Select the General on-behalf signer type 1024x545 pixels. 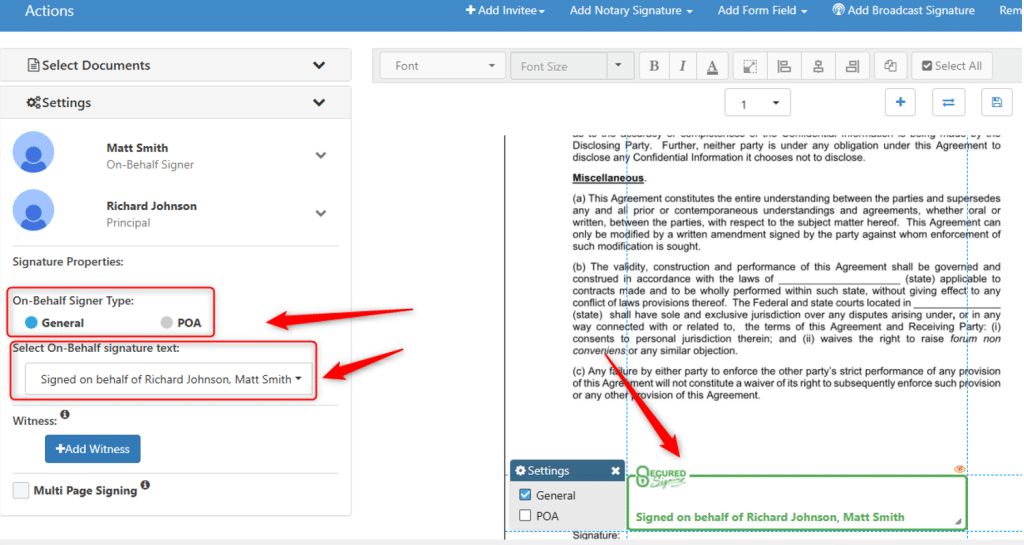(31, 322)
